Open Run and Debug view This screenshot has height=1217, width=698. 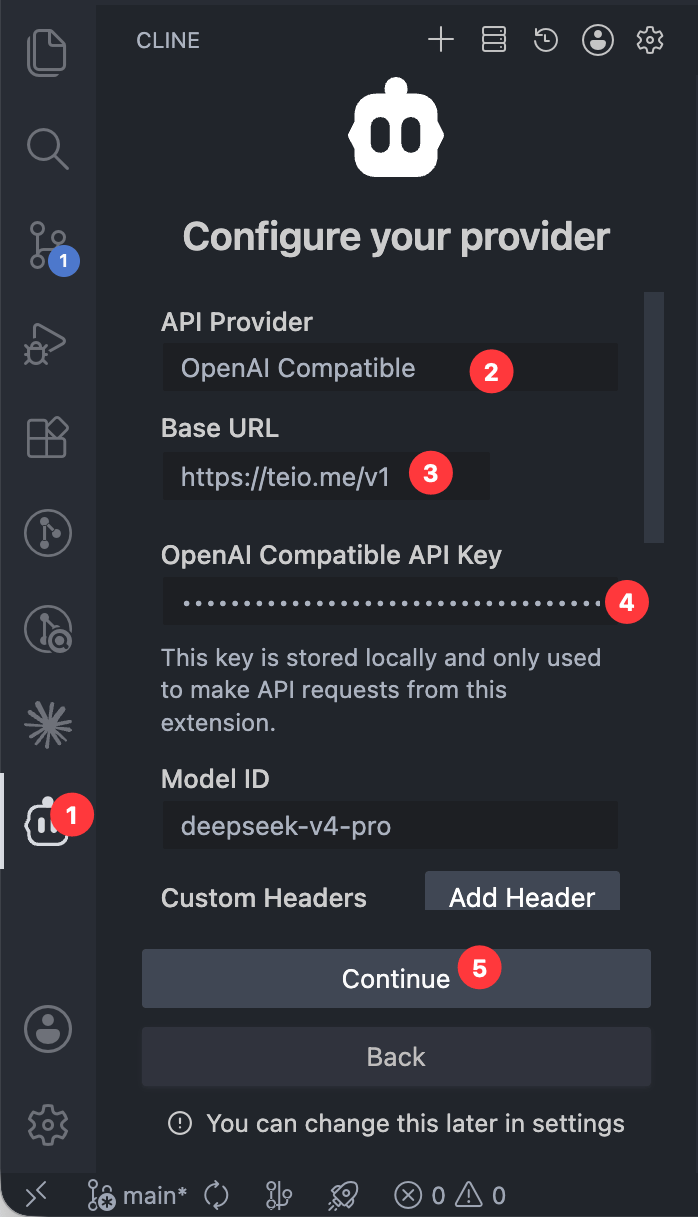point(46,343)
